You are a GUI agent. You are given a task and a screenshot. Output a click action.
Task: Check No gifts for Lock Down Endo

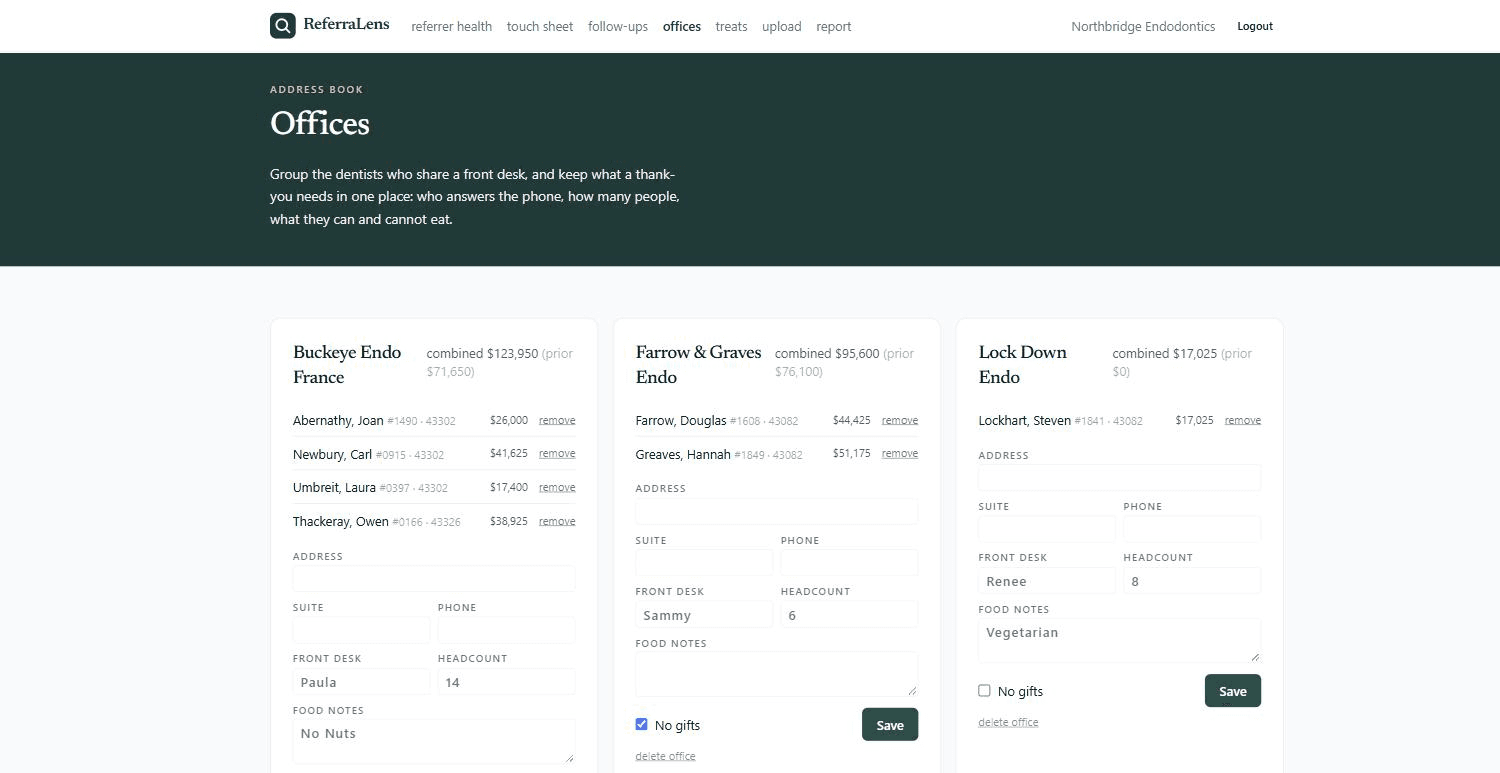click(985, 690)
